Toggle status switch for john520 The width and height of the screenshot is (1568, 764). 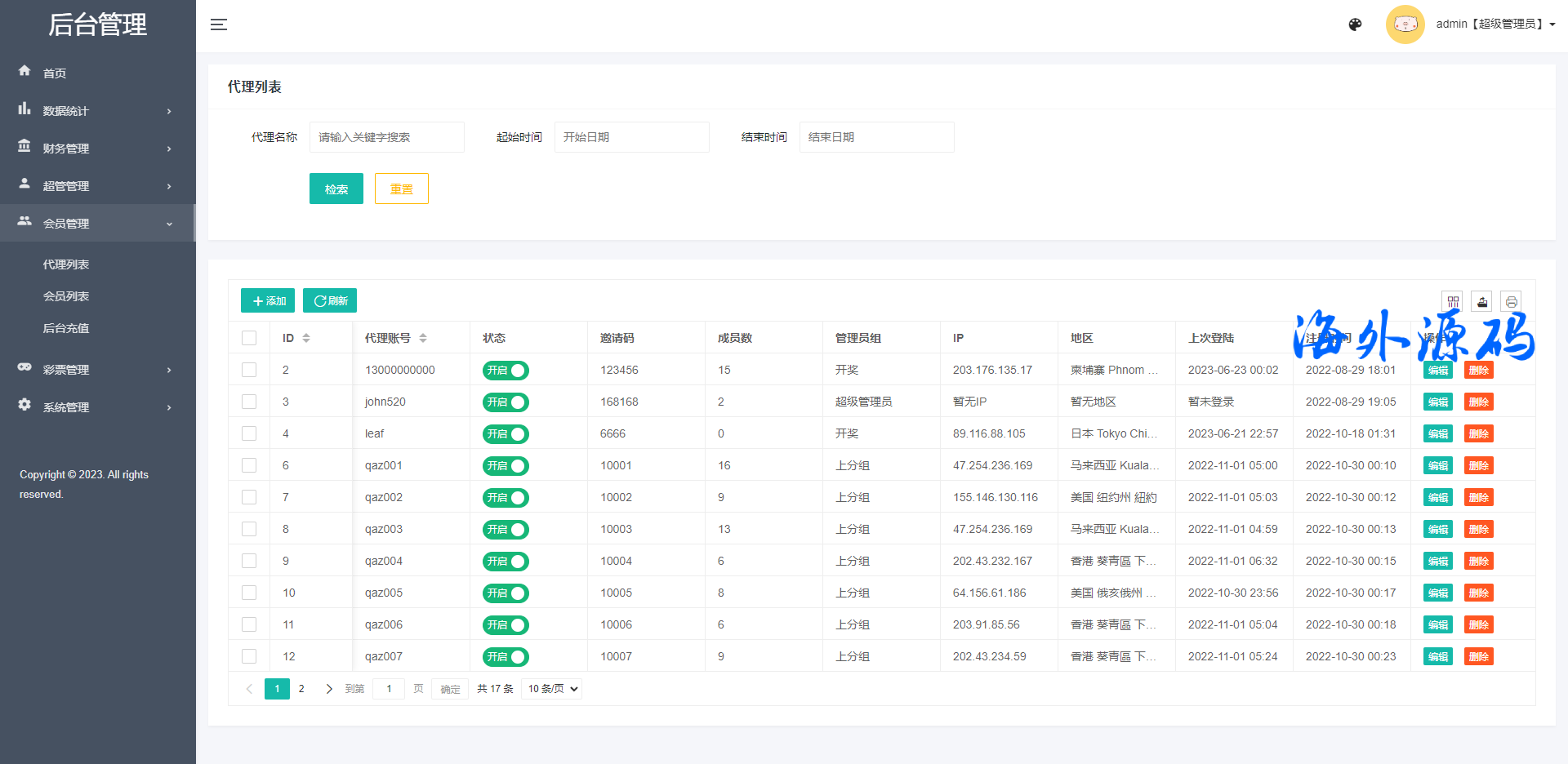(x=506, y=402)
